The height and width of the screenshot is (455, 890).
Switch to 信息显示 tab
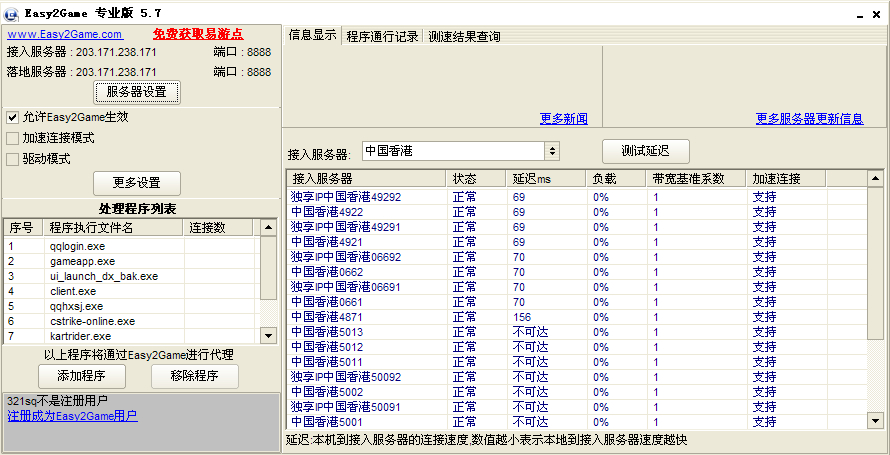click(312, 35)
